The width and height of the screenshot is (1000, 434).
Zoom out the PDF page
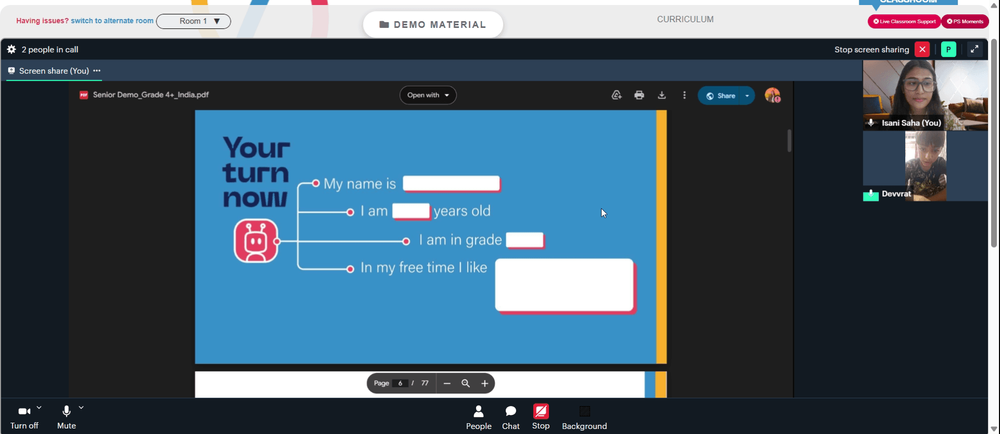tap(447, 383)
